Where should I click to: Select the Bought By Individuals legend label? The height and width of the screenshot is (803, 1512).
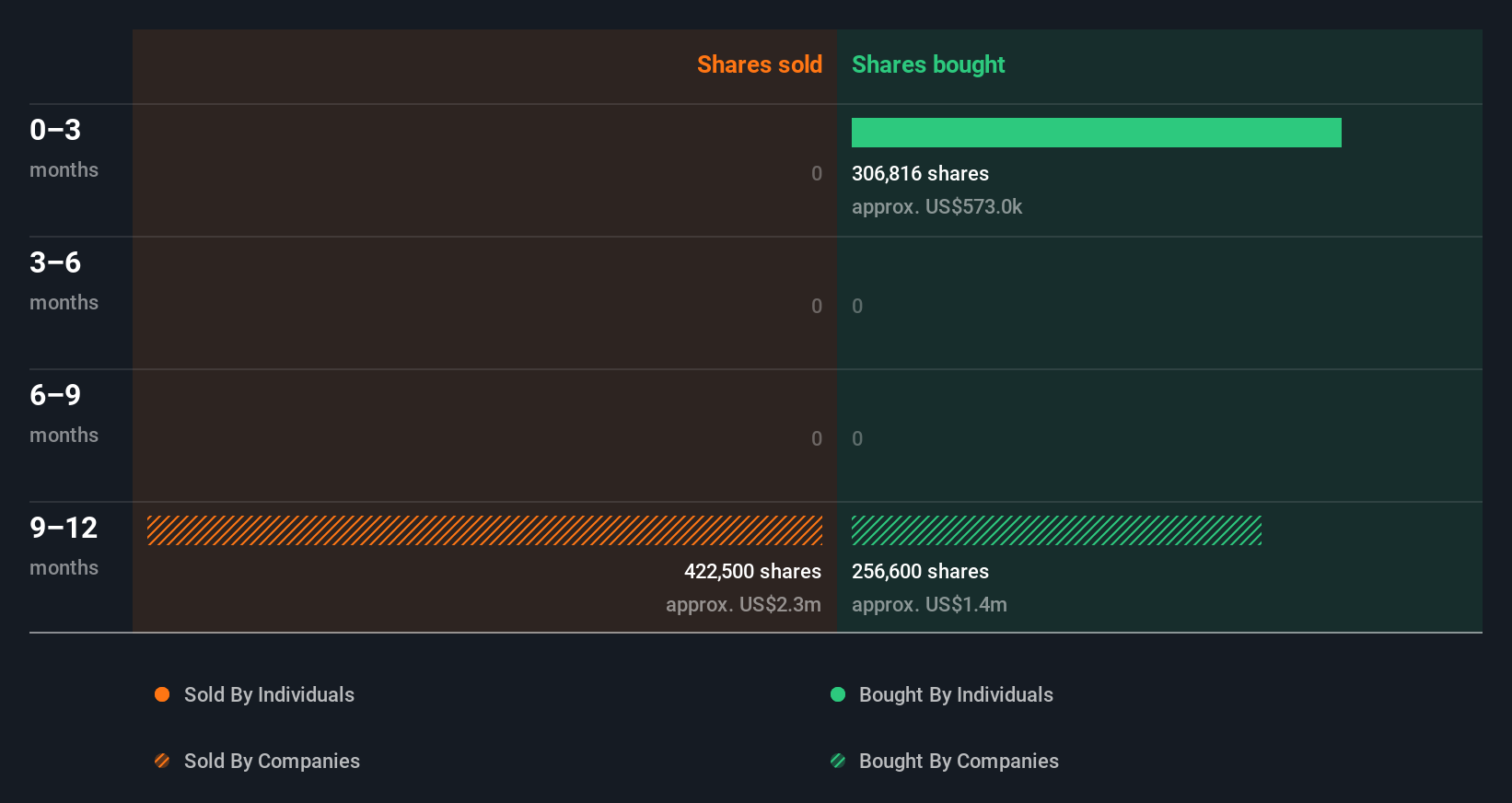[x=956, y=695]
